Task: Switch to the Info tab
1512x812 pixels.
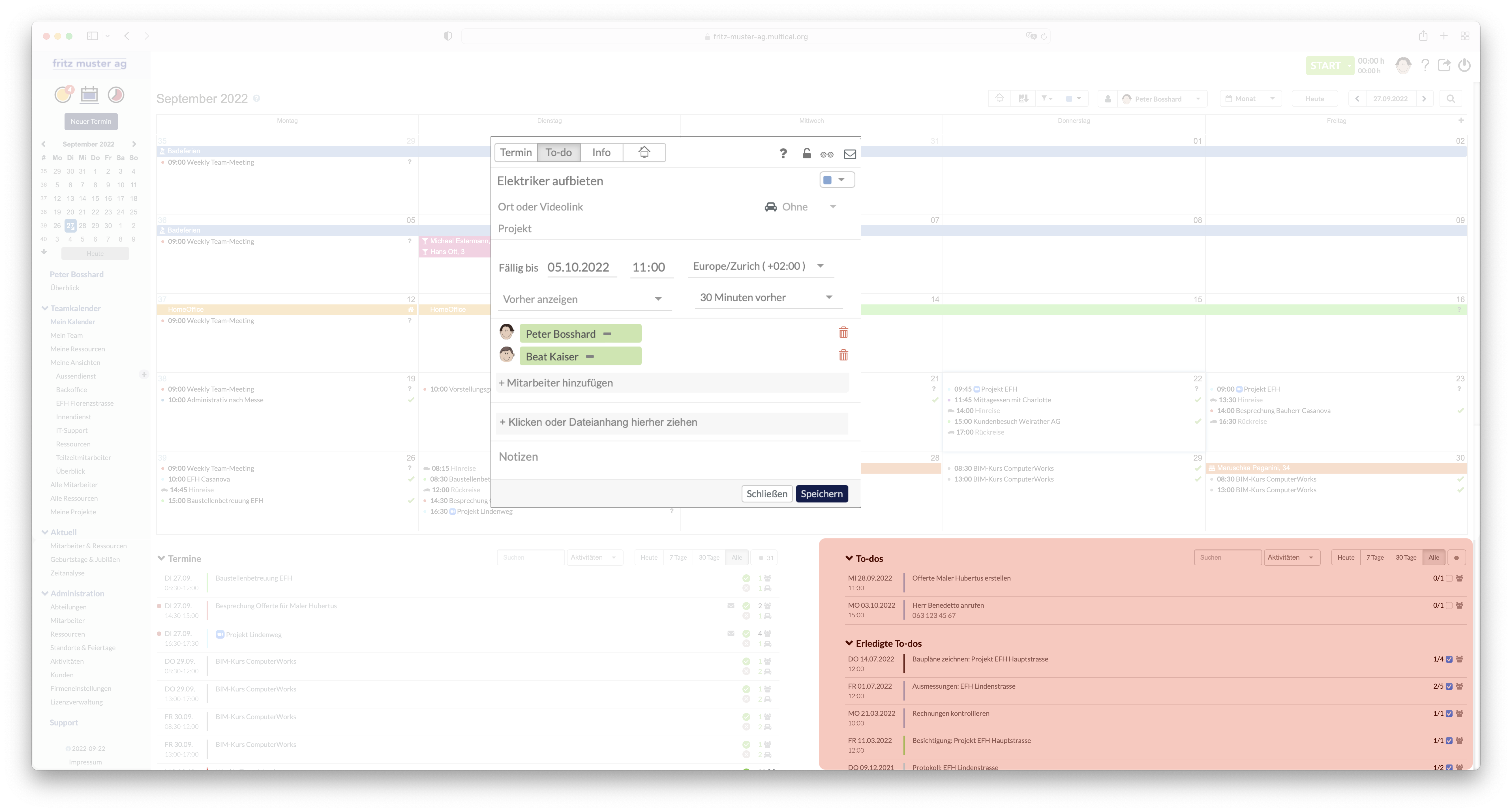Action: (x=601, y=152)
